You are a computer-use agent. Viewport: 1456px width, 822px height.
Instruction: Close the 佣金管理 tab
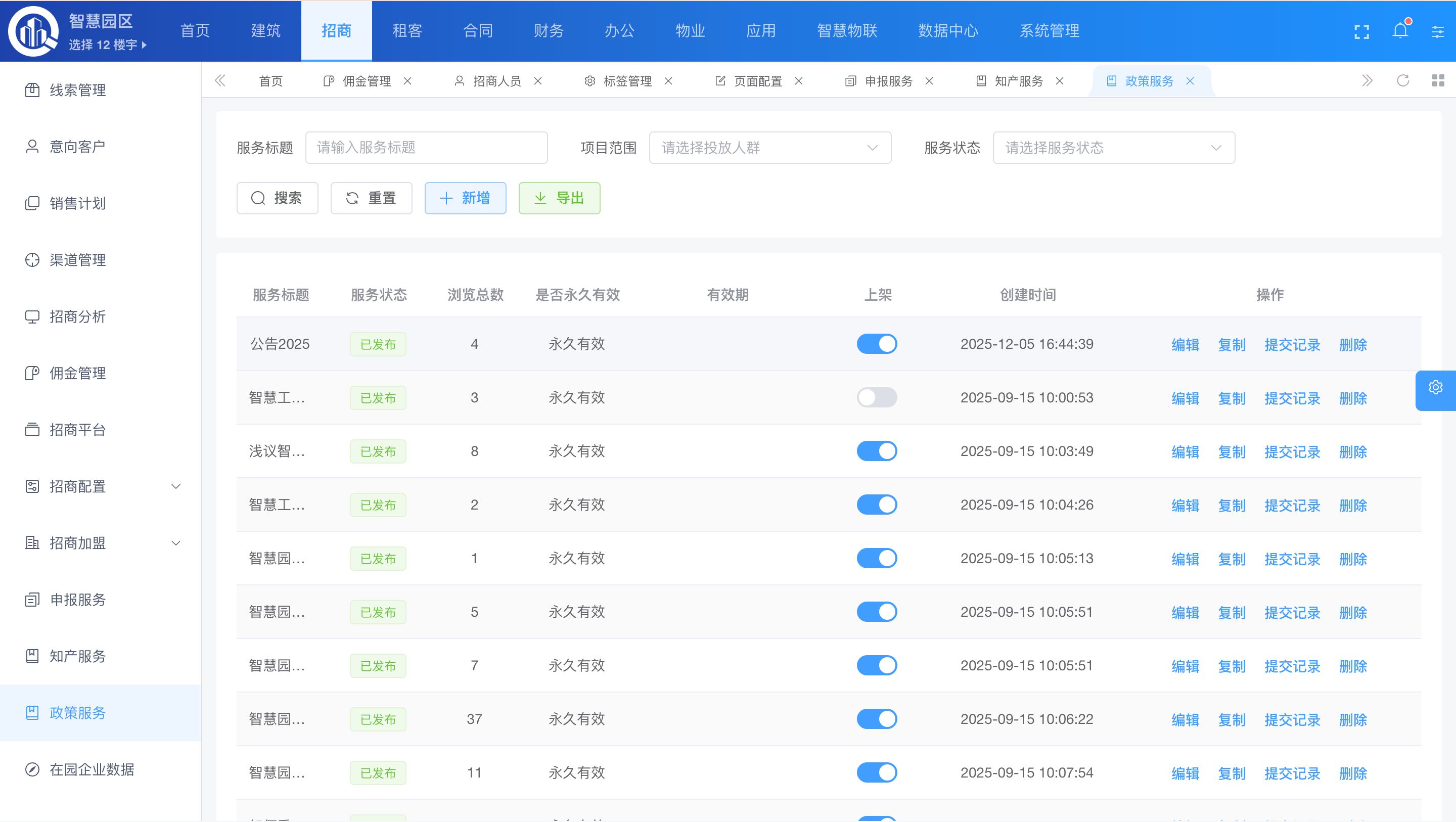(x=407, y=81)
